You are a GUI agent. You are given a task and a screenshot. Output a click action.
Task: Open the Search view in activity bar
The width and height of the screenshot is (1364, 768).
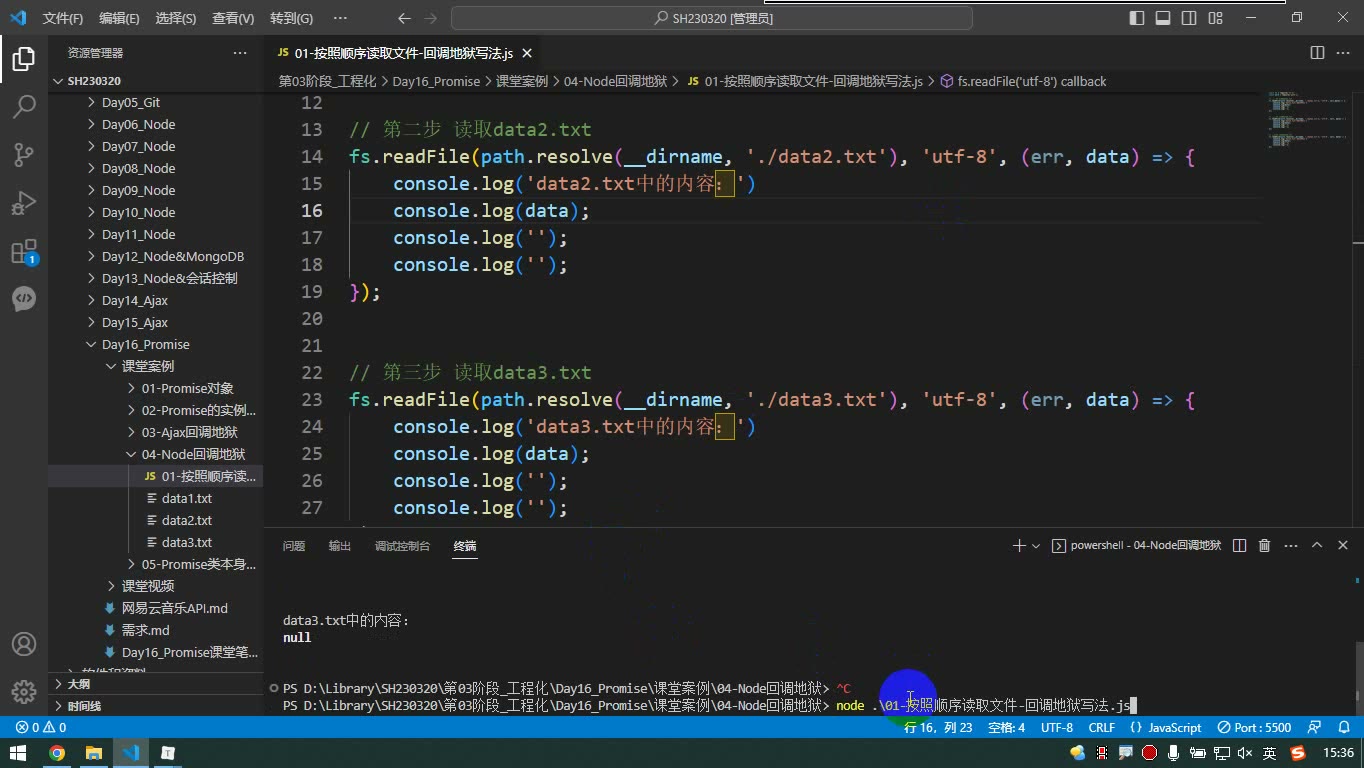(24, 107)
